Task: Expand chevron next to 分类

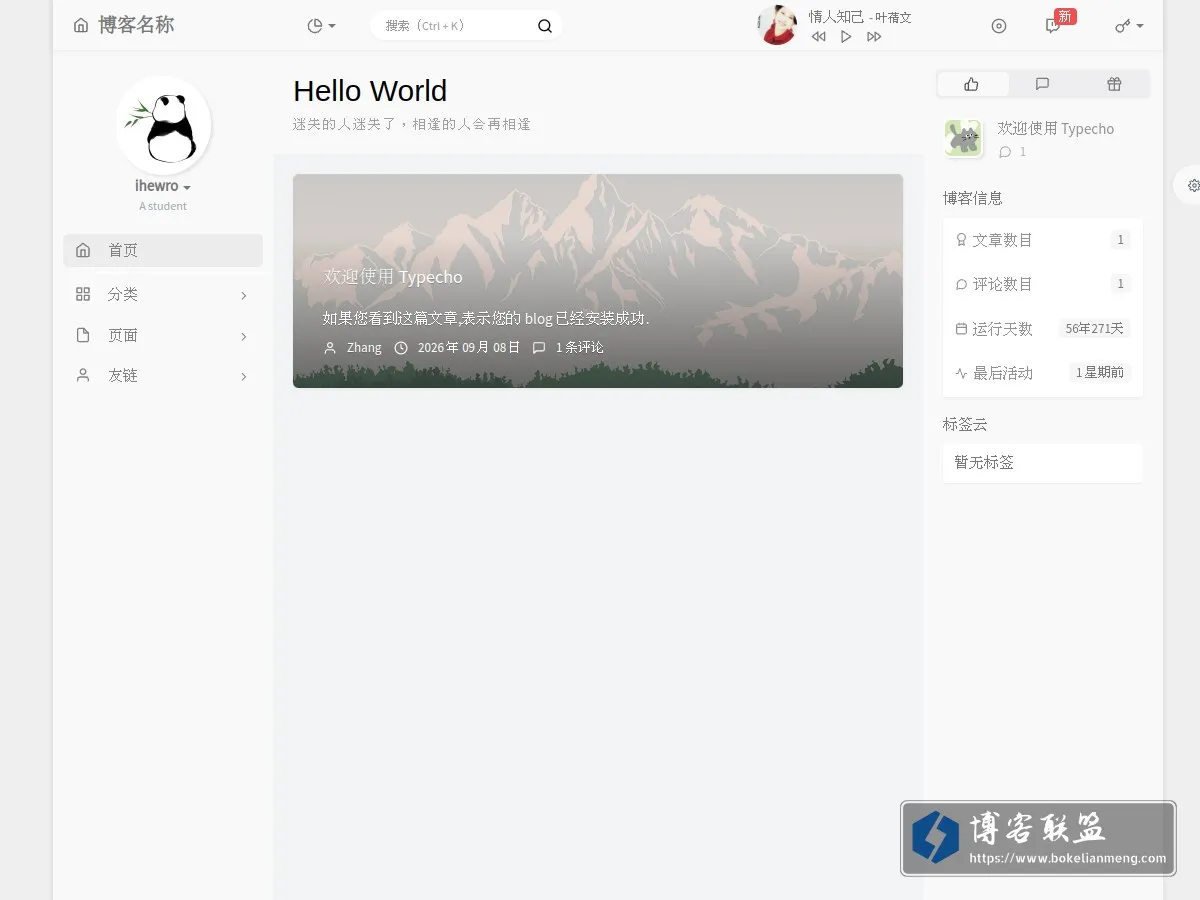Action: (x=244, y=296)
